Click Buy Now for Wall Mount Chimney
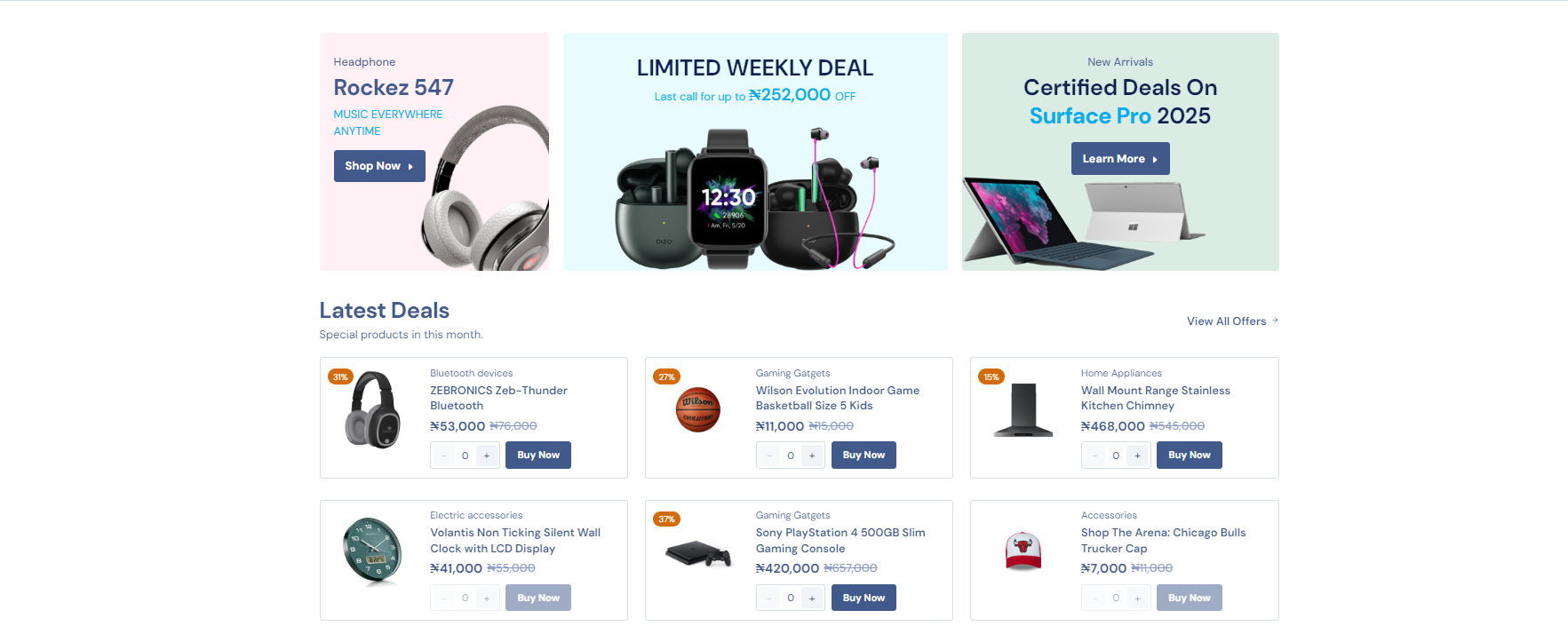 click(x=1189, y=456)
